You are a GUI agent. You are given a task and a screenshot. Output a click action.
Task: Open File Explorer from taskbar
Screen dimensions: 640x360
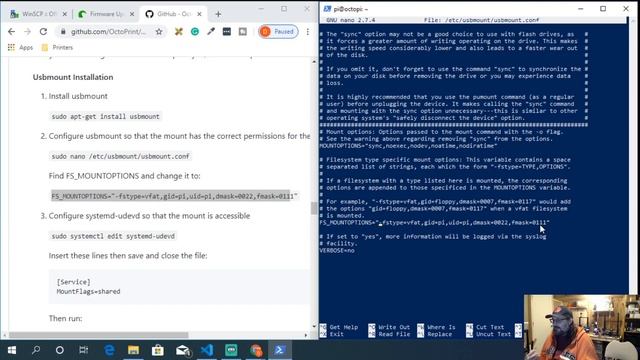click(133, 350)
